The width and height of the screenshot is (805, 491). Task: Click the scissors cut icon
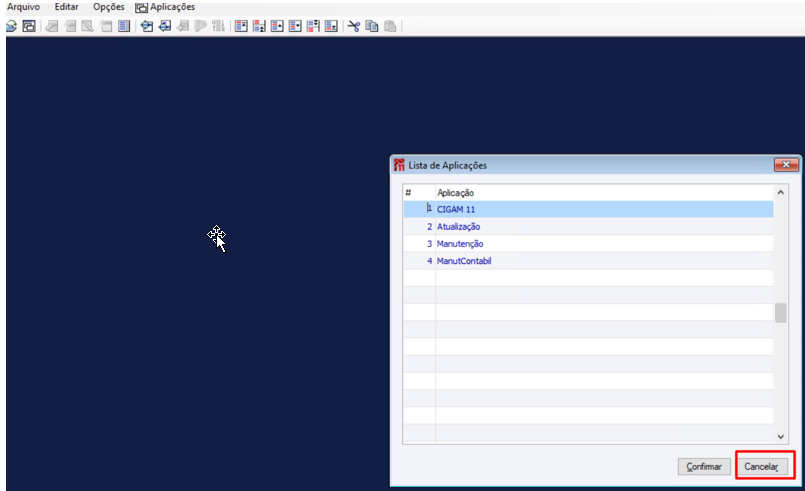tap(354, 26)
